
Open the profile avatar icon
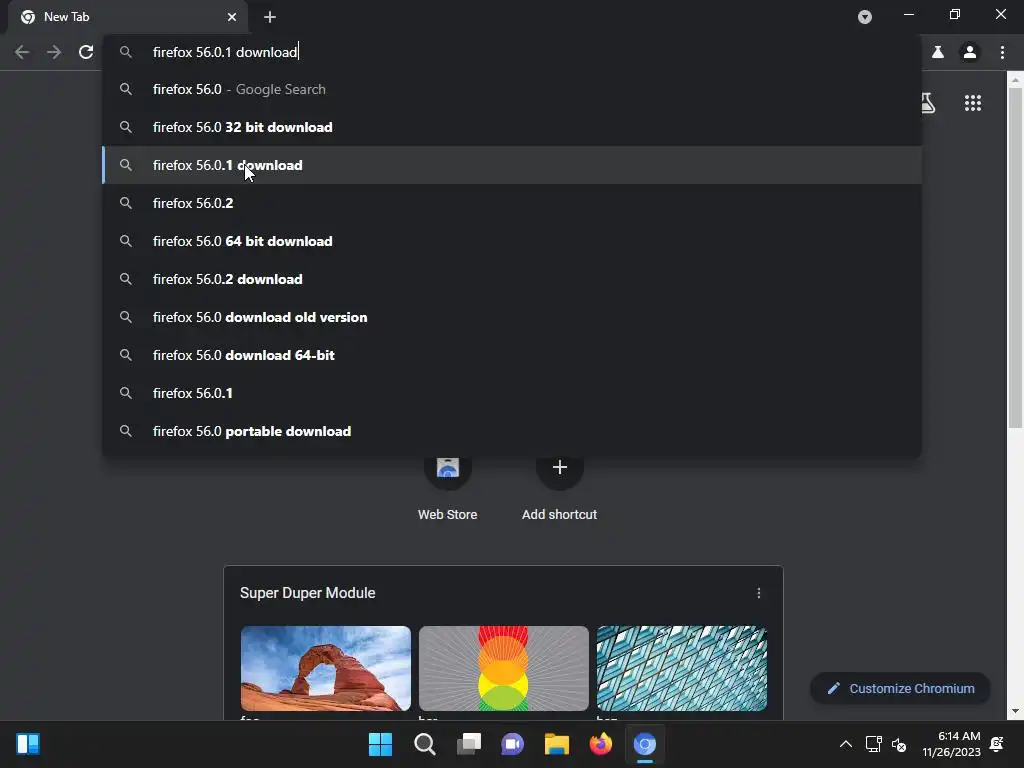tap(970, 52)
